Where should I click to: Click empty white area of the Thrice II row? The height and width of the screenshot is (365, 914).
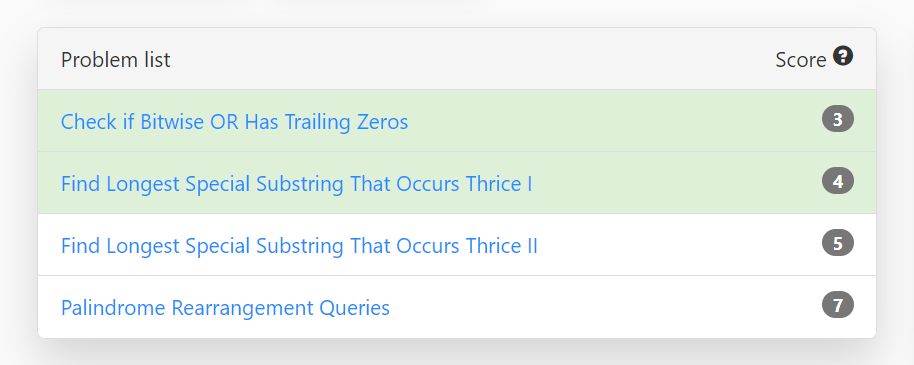tap(679, 245)
